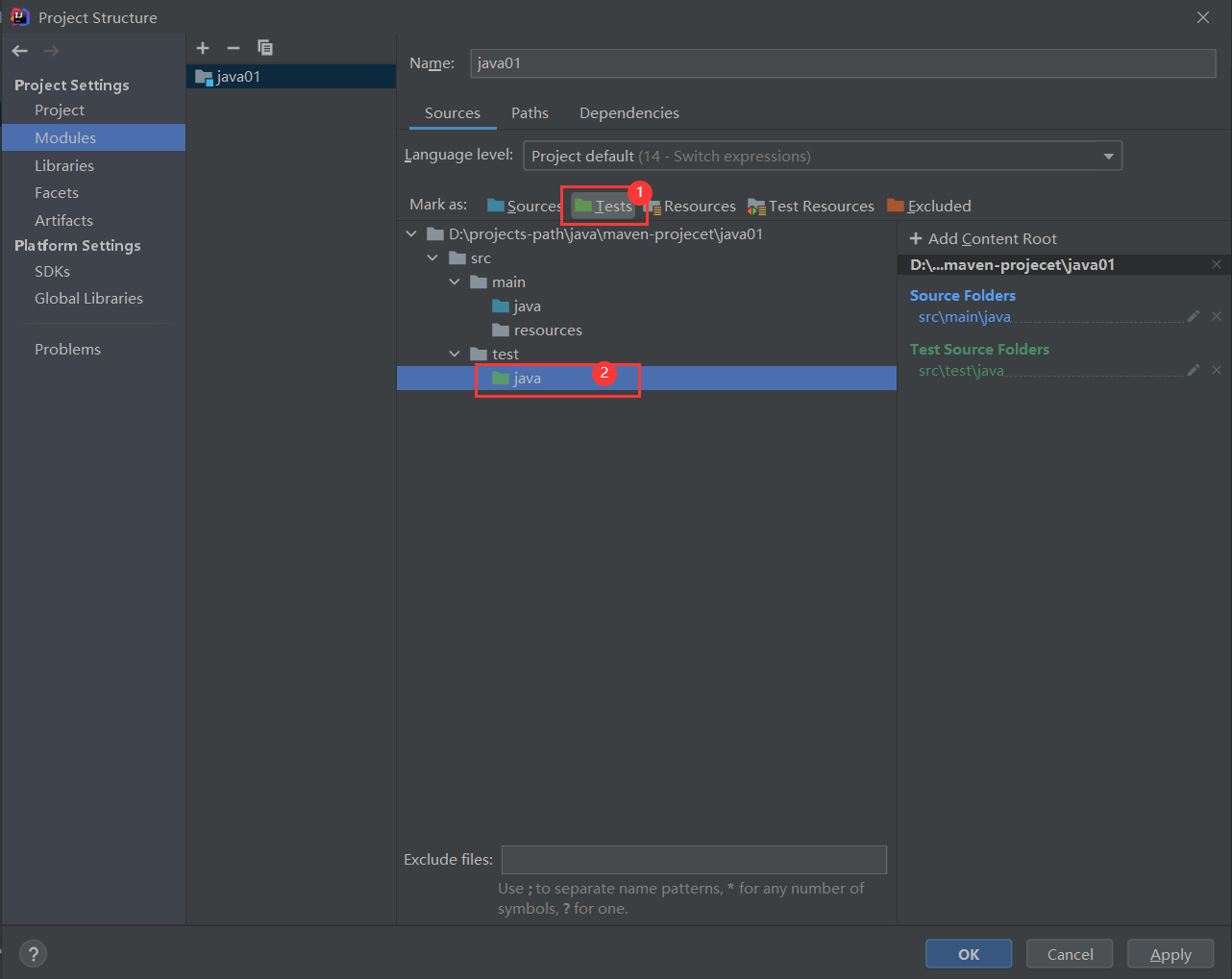Click the Cancel button

coord(1070,954)
